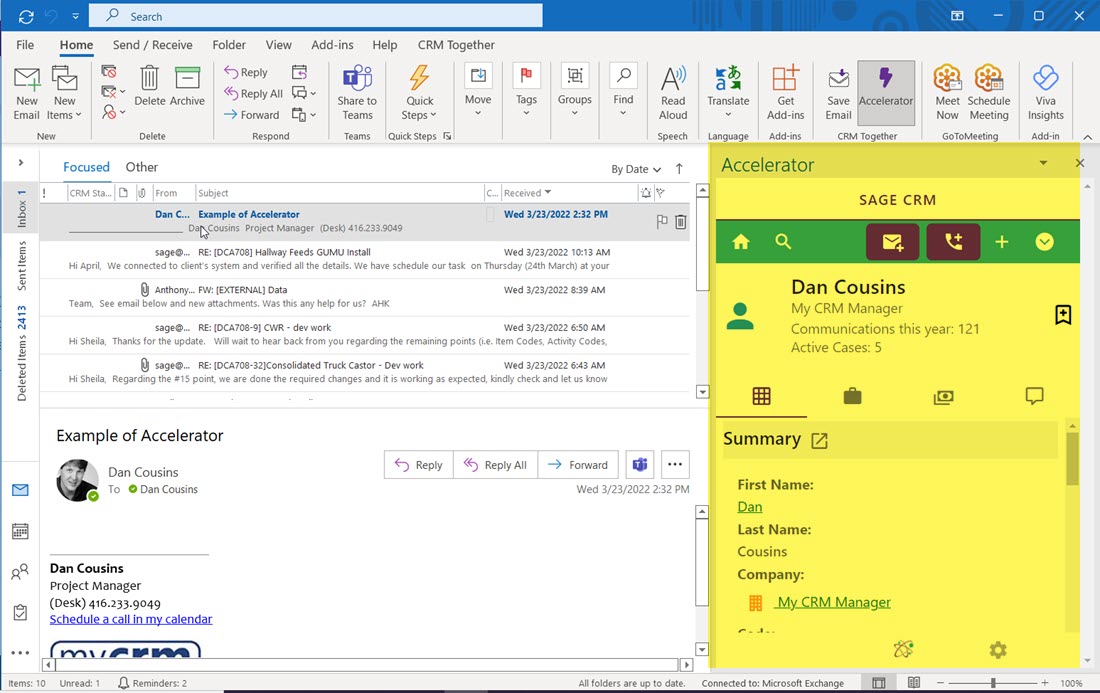Click Reply All in the ribbon
The image size is (1100, 693).
click(x=253, y=93)
